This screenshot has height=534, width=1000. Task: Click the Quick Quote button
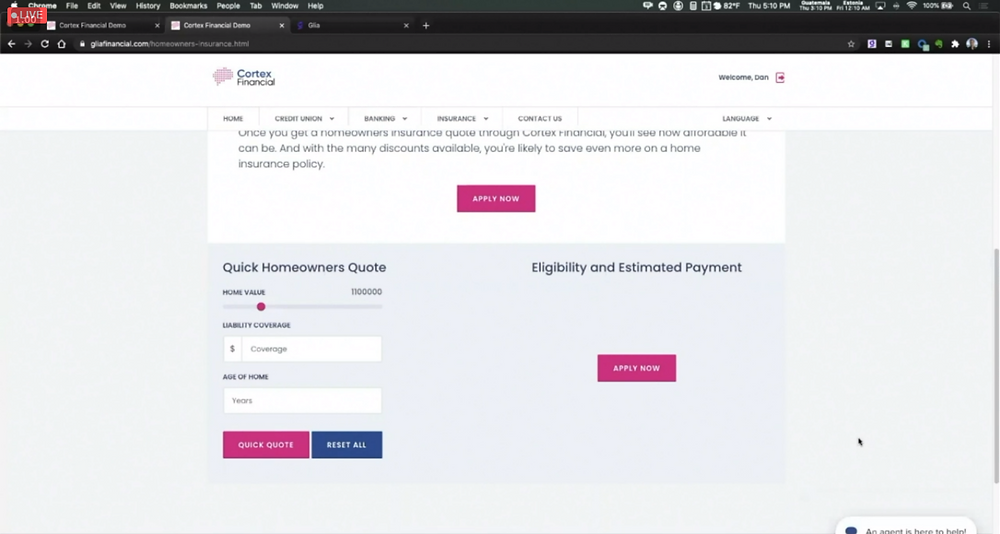266,445
